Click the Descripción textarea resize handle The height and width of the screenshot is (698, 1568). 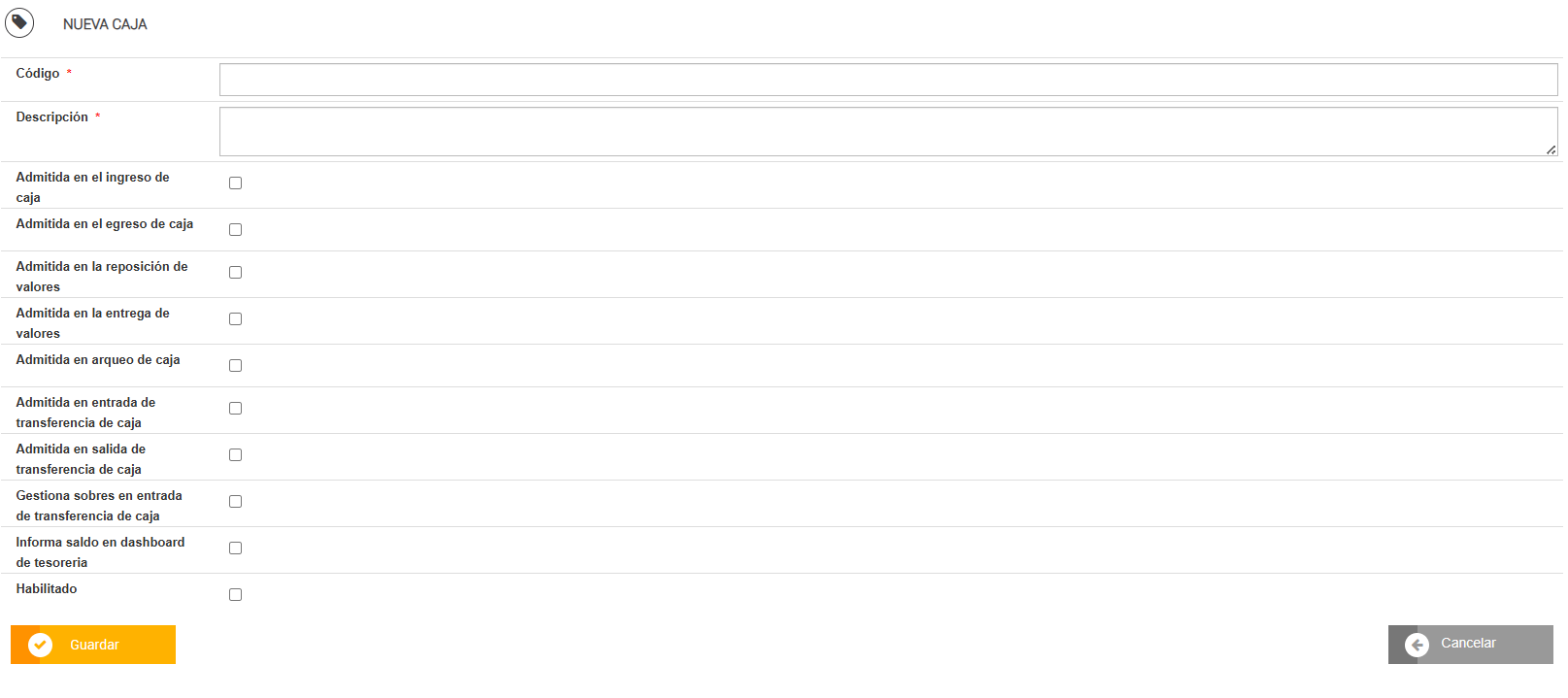point(1551,150)
